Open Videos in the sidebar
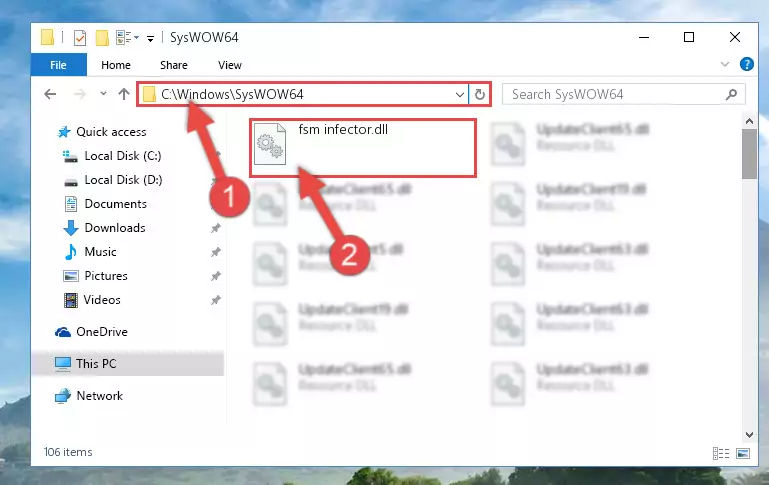This screenshot has width=769, height=485. tap(92, 300)
